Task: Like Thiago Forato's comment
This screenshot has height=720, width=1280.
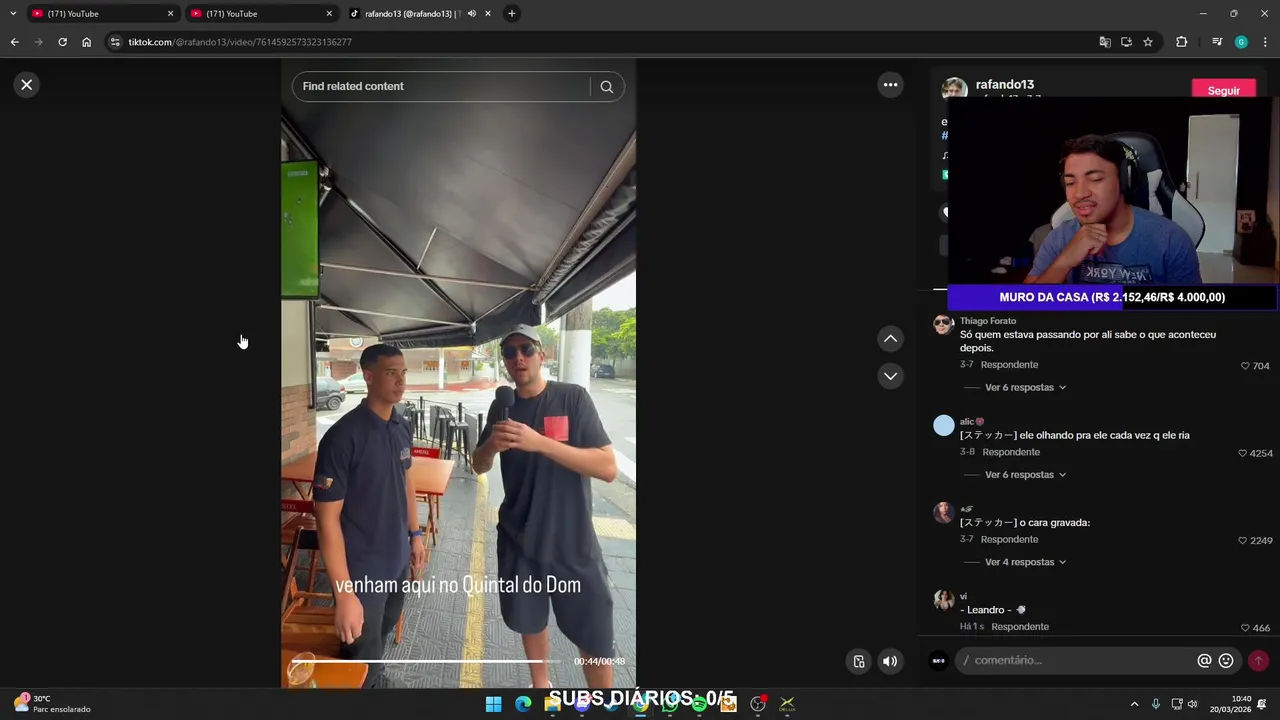Action: pyautogui.click(x=1245, y=366)
